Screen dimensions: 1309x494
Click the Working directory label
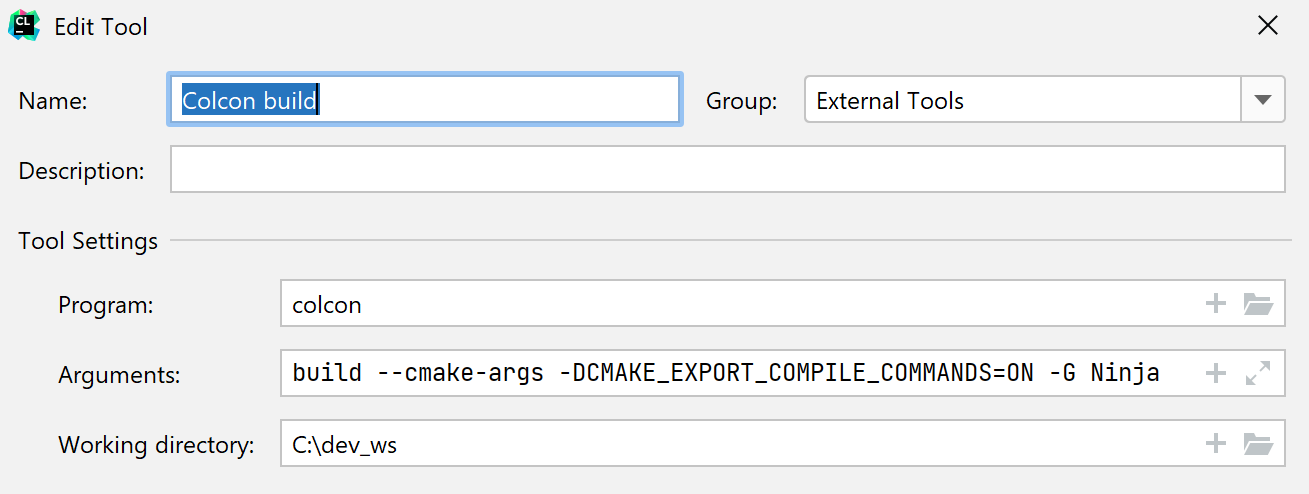coord(156,445)
